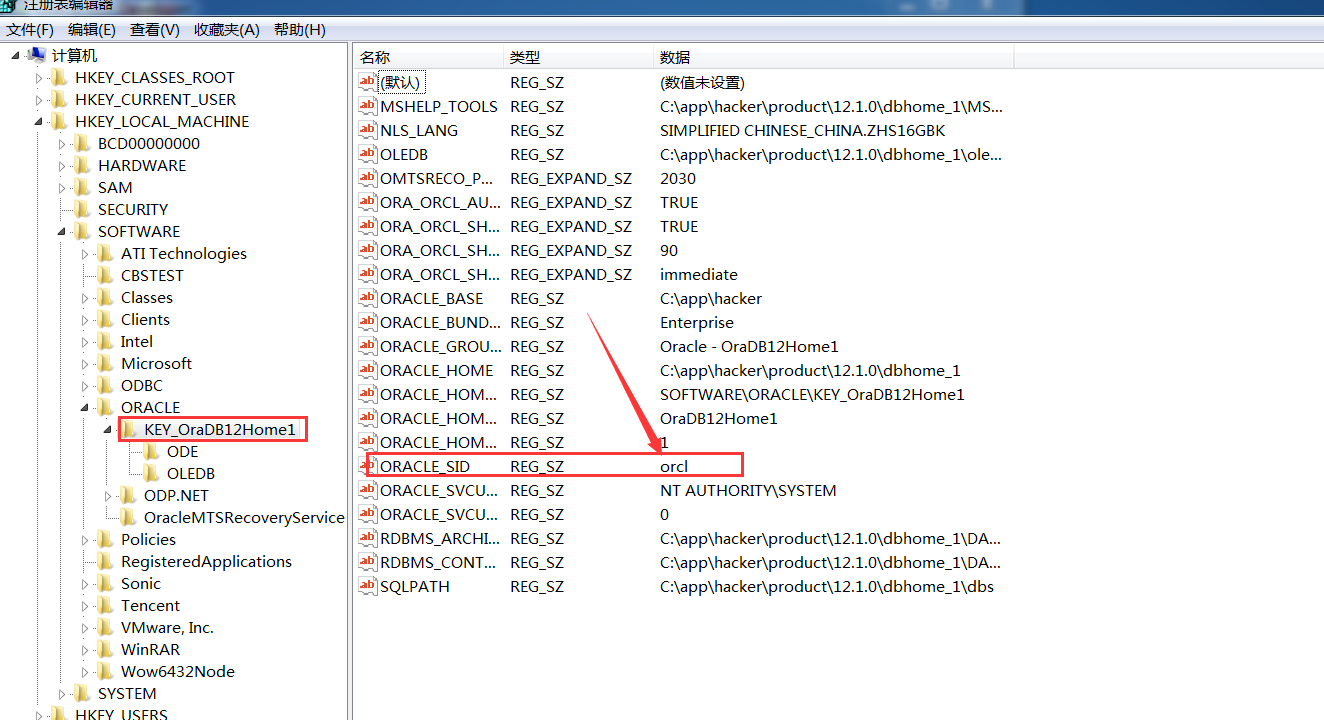Select the CBSTEST tree key
Viewport: 1324px width, 720px height.
[152, 275]
